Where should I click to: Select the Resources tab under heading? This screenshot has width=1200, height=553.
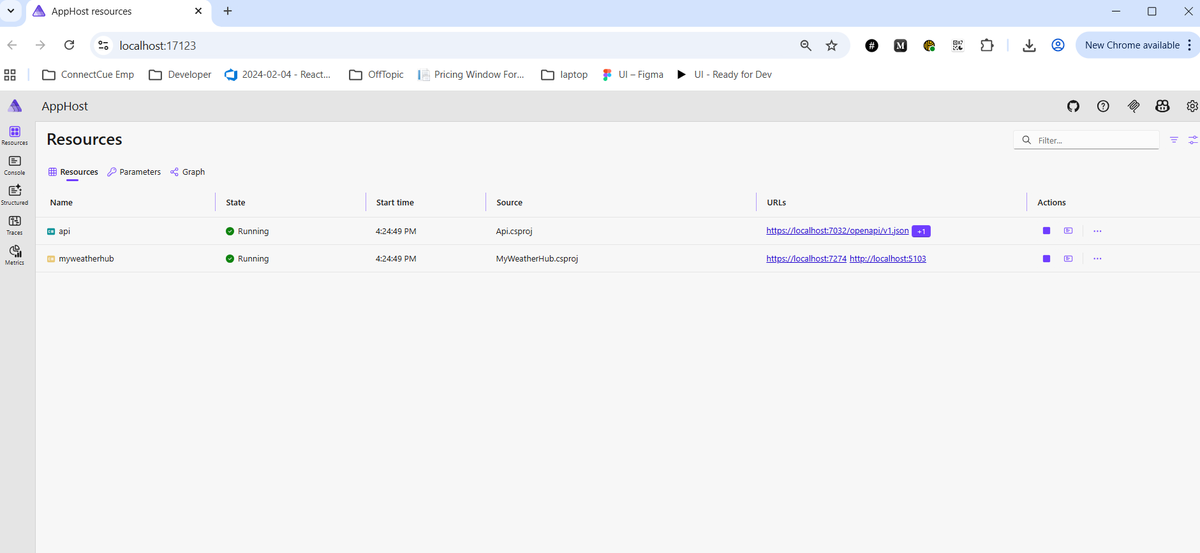pyautogui.click(x=73, y=172)
